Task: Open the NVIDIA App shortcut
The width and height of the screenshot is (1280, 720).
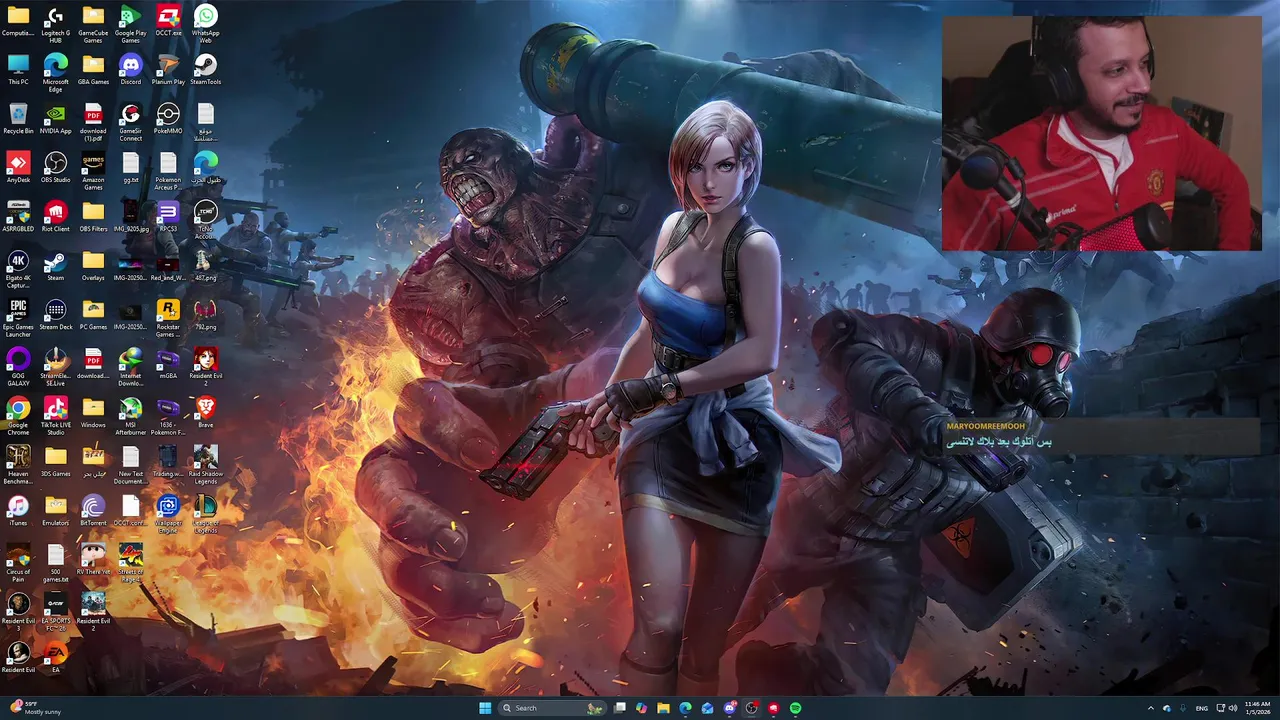Action: coord(56,118)
